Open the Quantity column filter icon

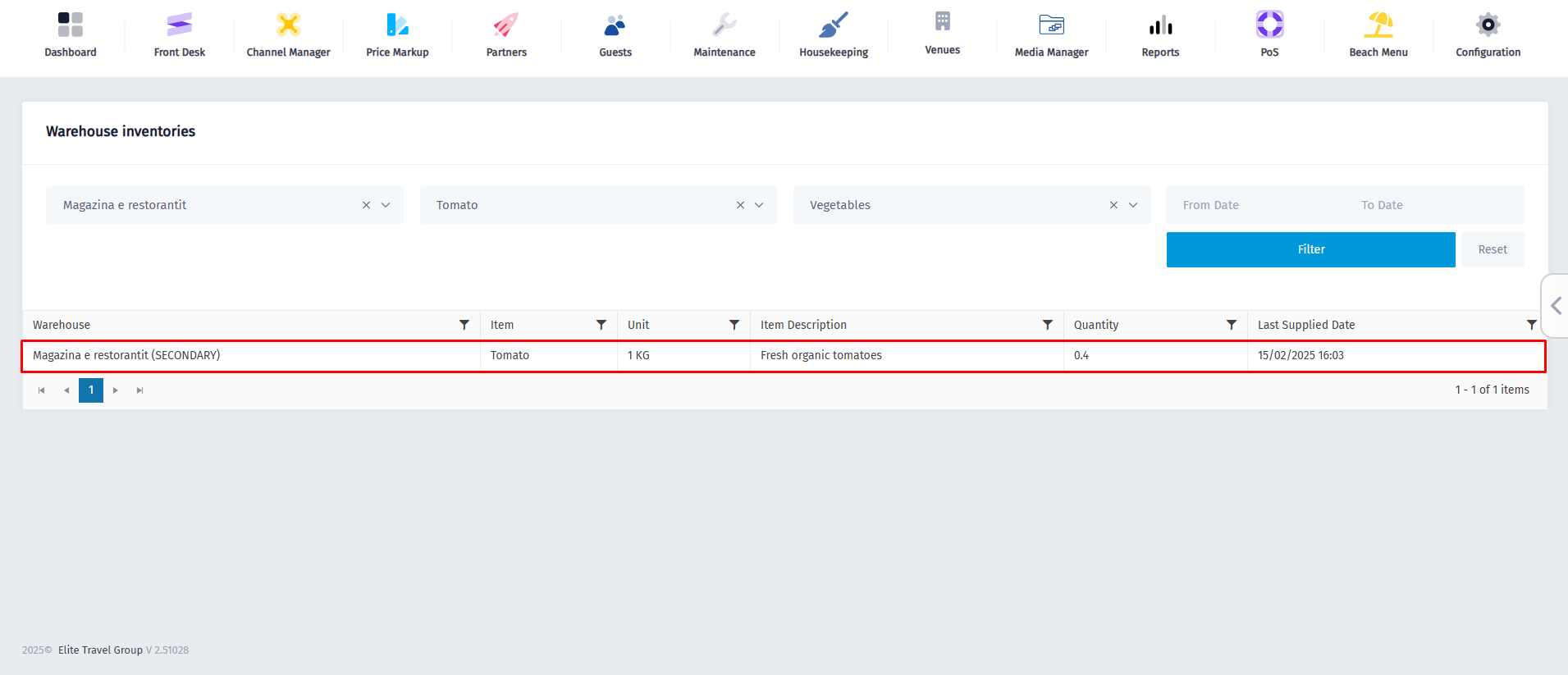click(1231, 325)
